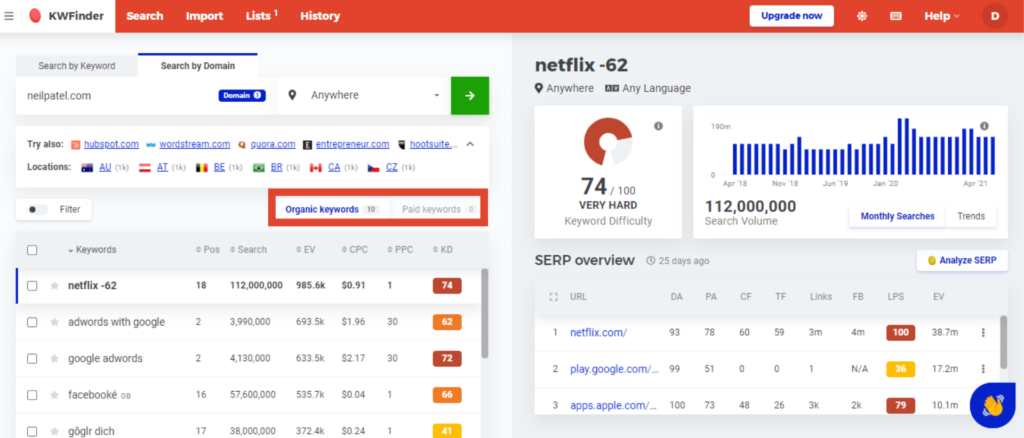Image resolution: width=1024 pixels, height=438 pixels.
Task: Toggle the Filter switch
Action: [39, 210]
